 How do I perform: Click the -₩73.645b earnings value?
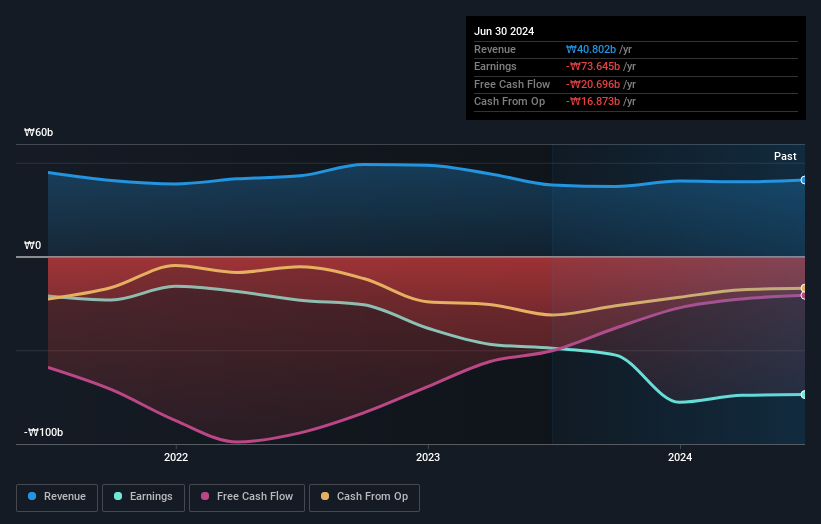point(593,66)
